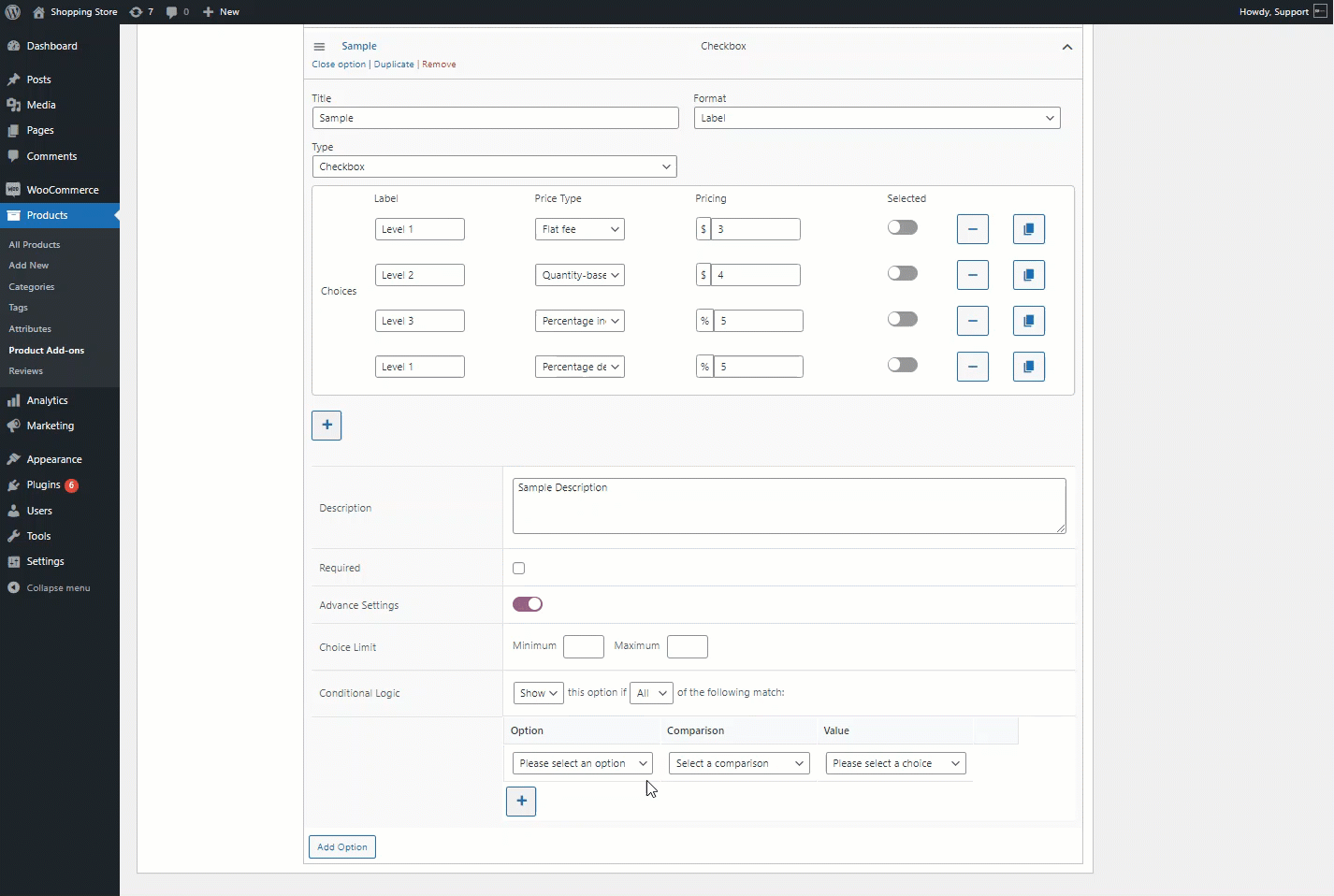
Task: Duplicate the Percentage decrease choice row
Action: 1029,367
